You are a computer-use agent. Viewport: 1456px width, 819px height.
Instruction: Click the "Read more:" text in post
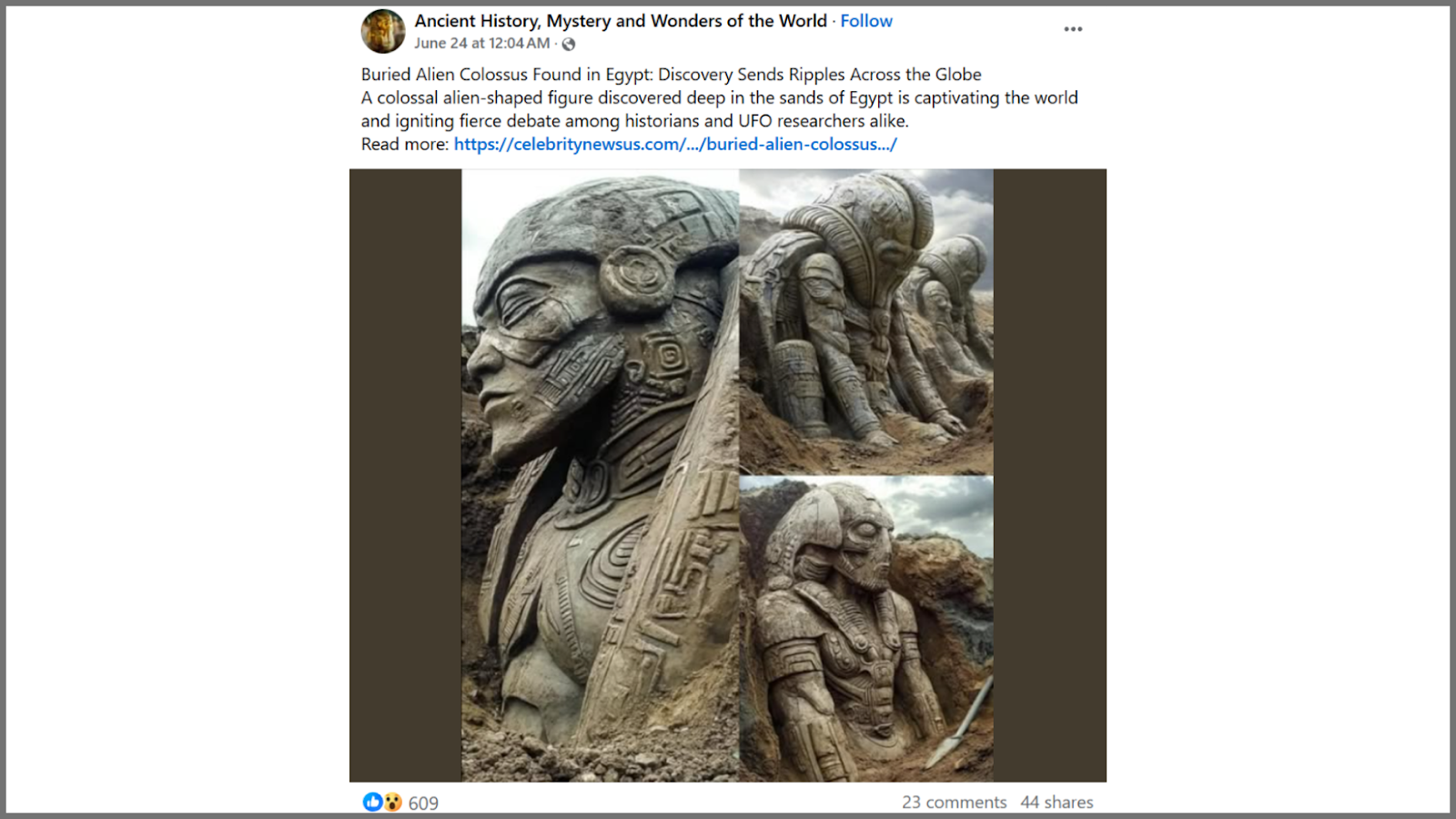pyautogui.click(x=405, y=144)
